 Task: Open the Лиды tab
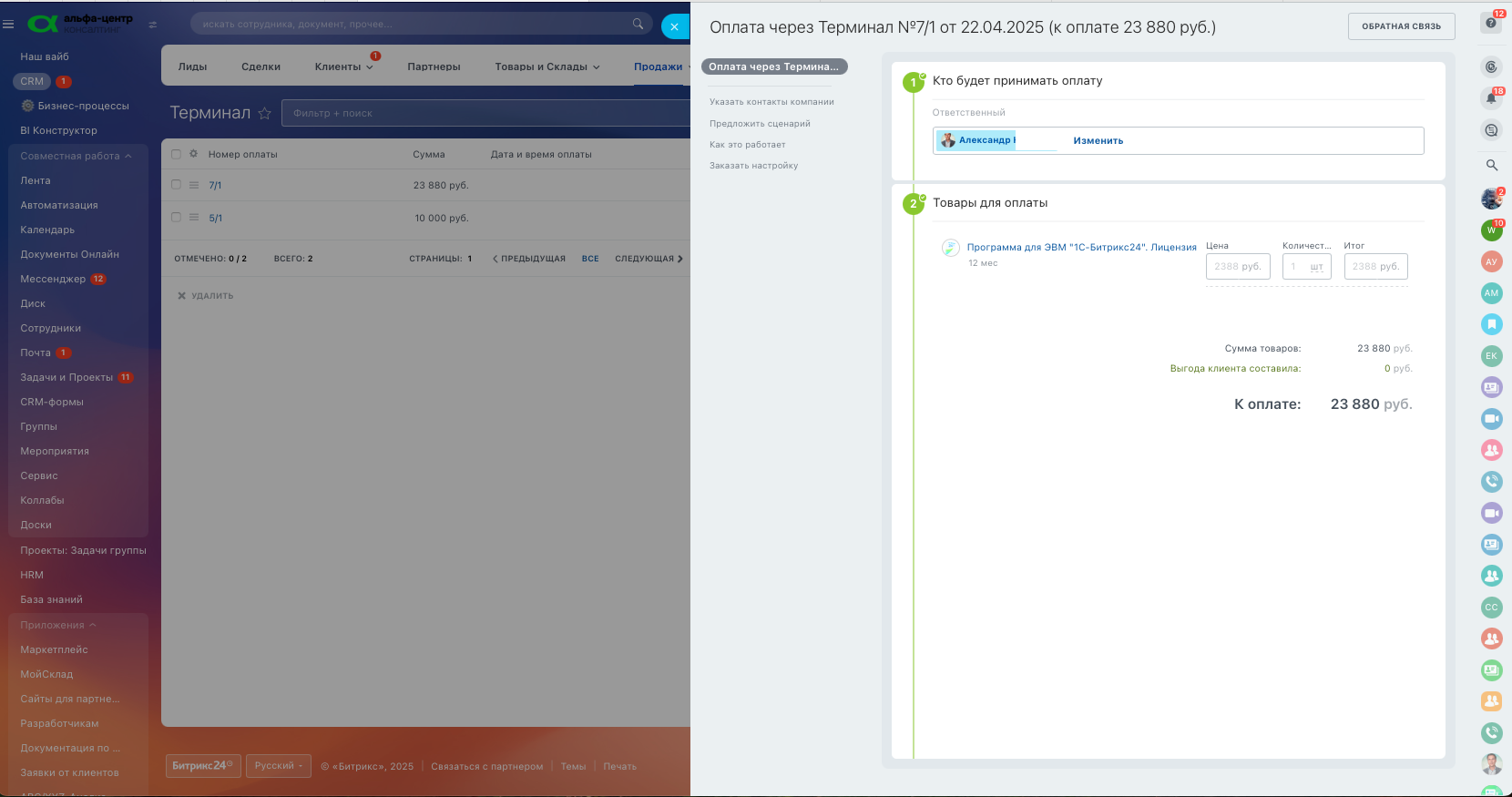192,66
